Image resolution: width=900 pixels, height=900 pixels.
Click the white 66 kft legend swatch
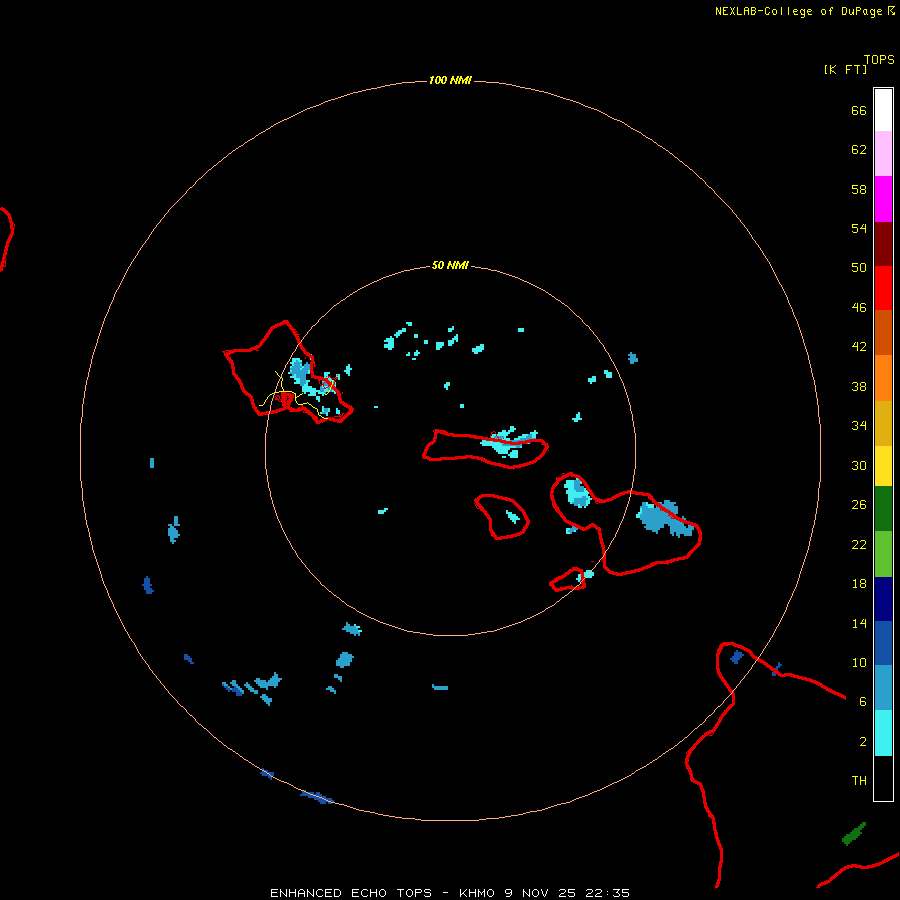coord(883,110)
